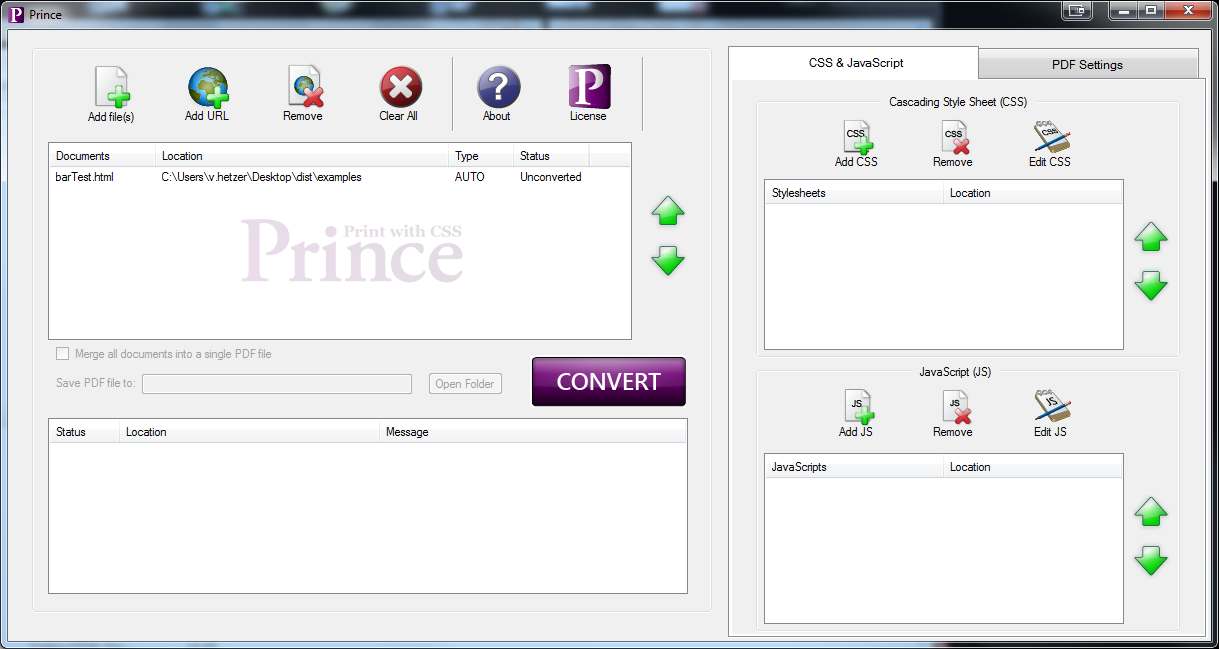Move stylesheet down with green arrow

pos(1151,287)
